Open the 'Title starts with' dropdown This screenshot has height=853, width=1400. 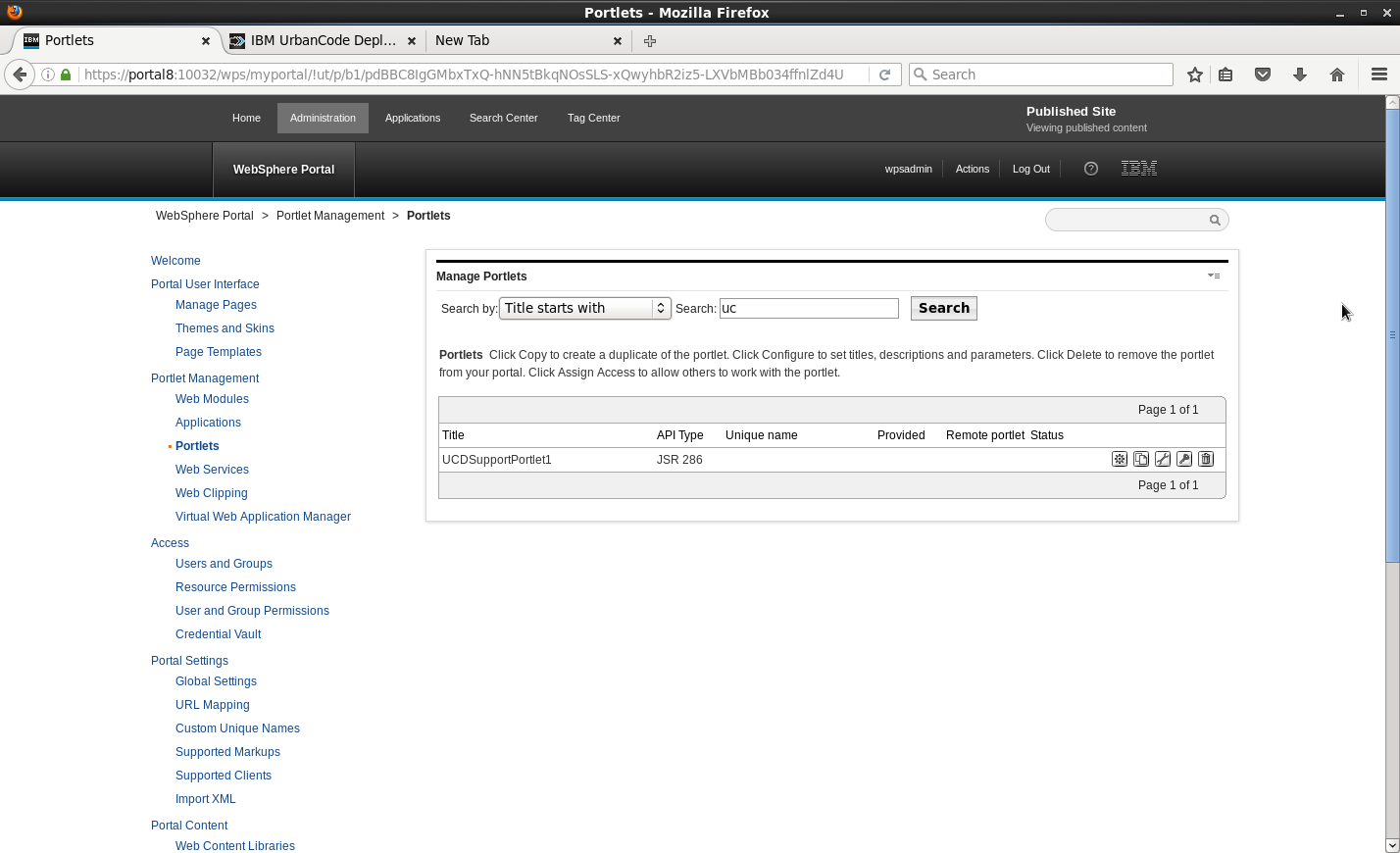[584, 308]
